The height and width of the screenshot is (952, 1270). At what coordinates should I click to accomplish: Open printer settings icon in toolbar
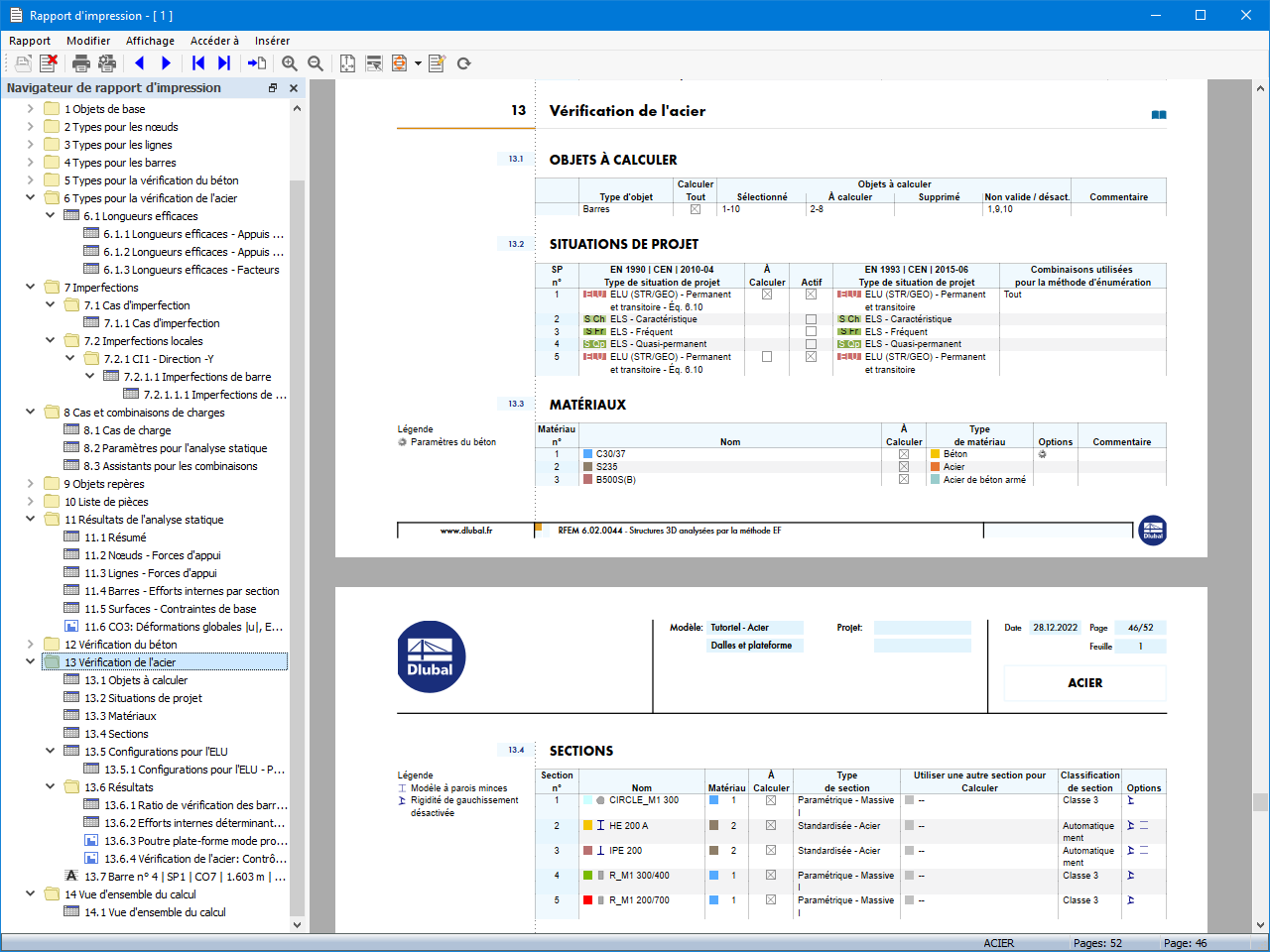click(107, 63)
